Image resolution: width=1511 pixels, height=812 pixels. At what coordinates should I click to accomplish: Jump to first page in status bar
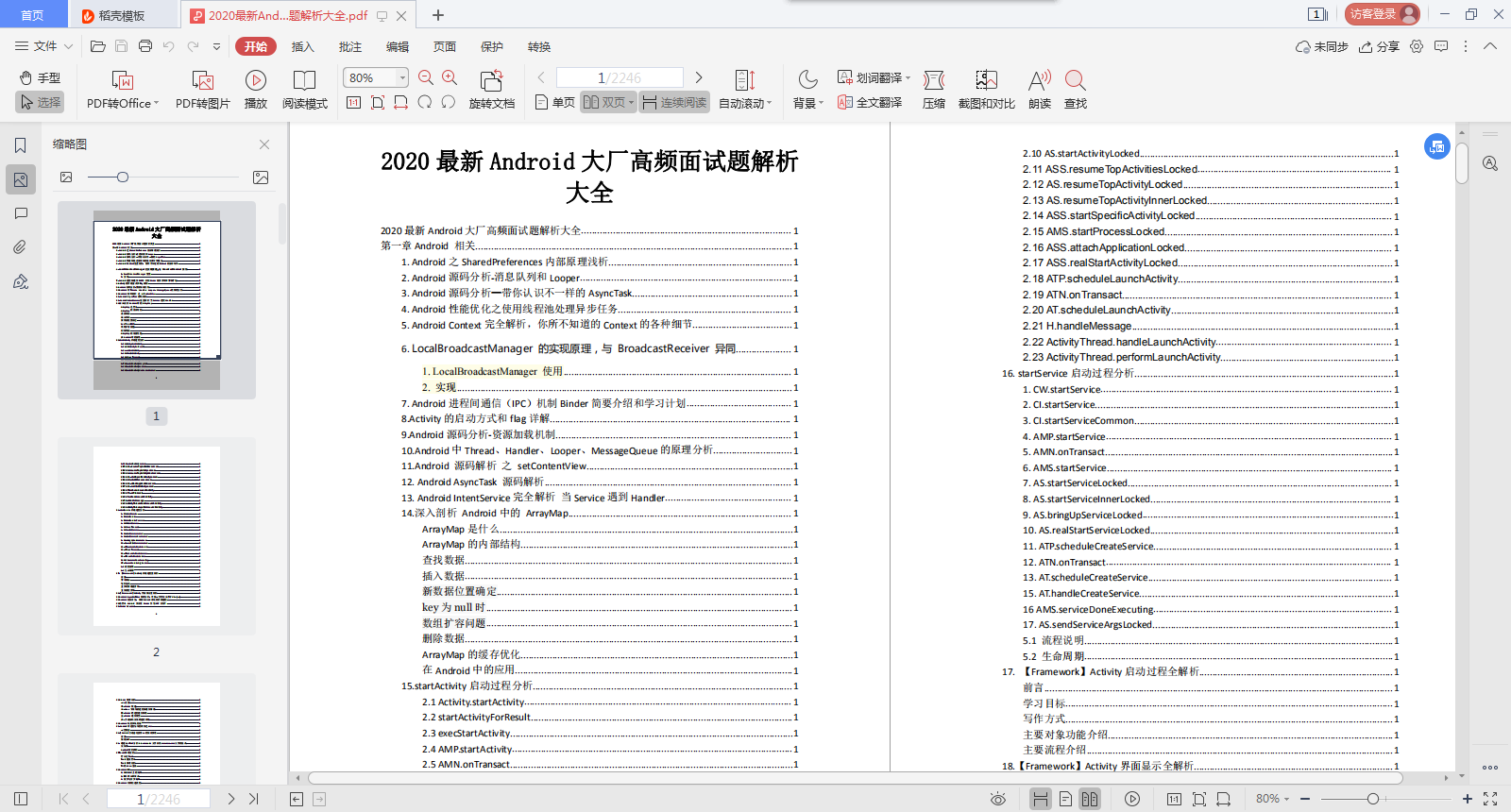63,799
